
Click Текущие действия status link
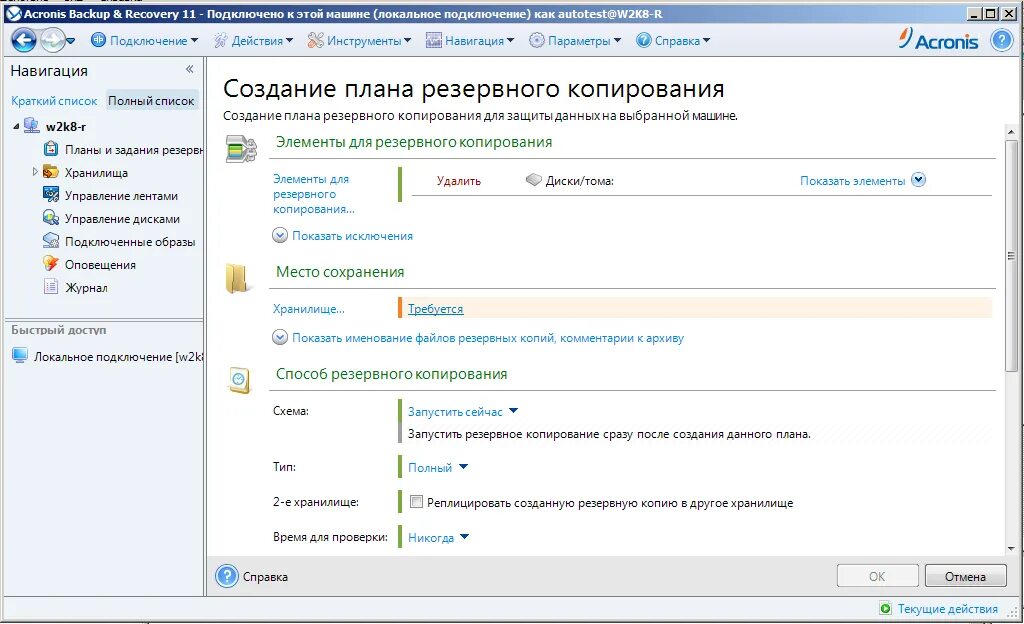tap(947, 608)
